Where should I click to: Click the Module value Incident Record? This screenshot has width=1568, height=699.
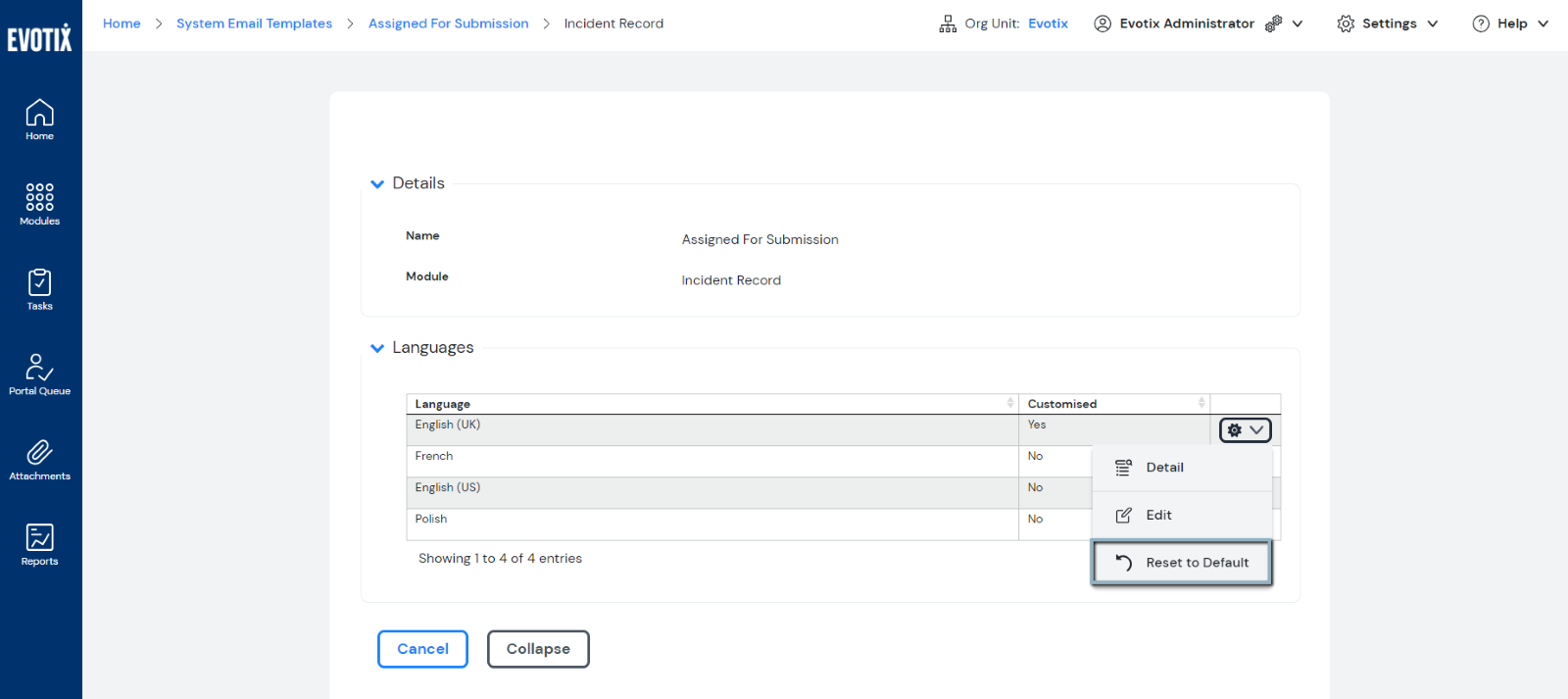click(731, 280)
